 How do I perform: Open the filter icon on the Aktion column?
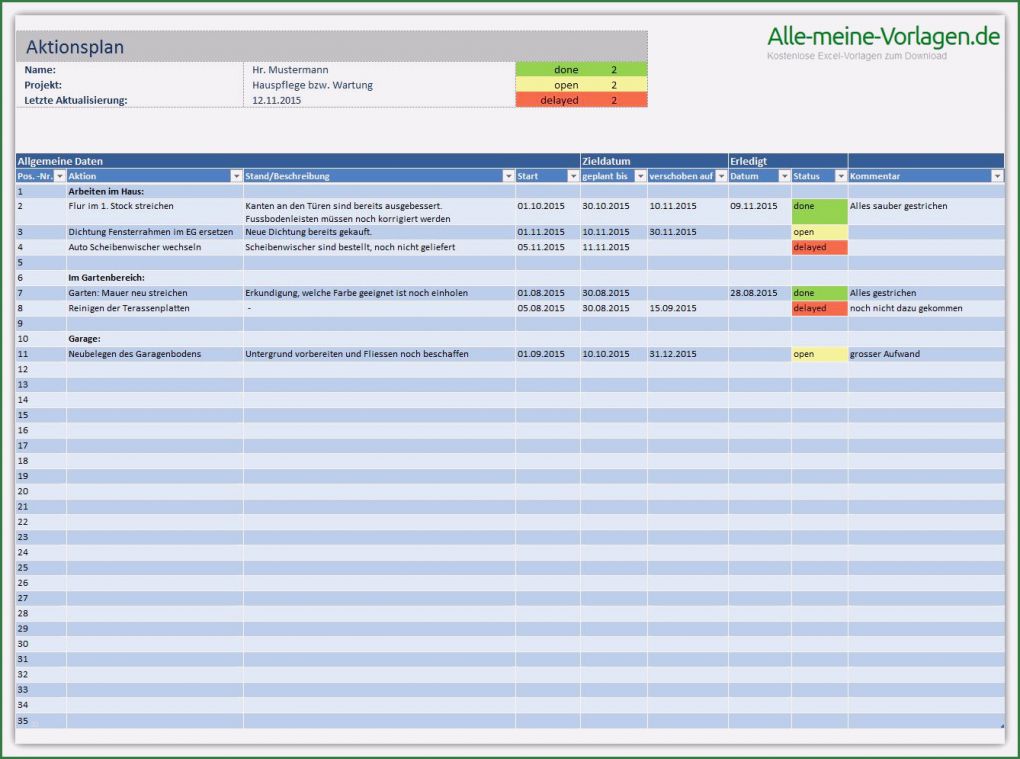pyautogui.click(x=236, y=176)
